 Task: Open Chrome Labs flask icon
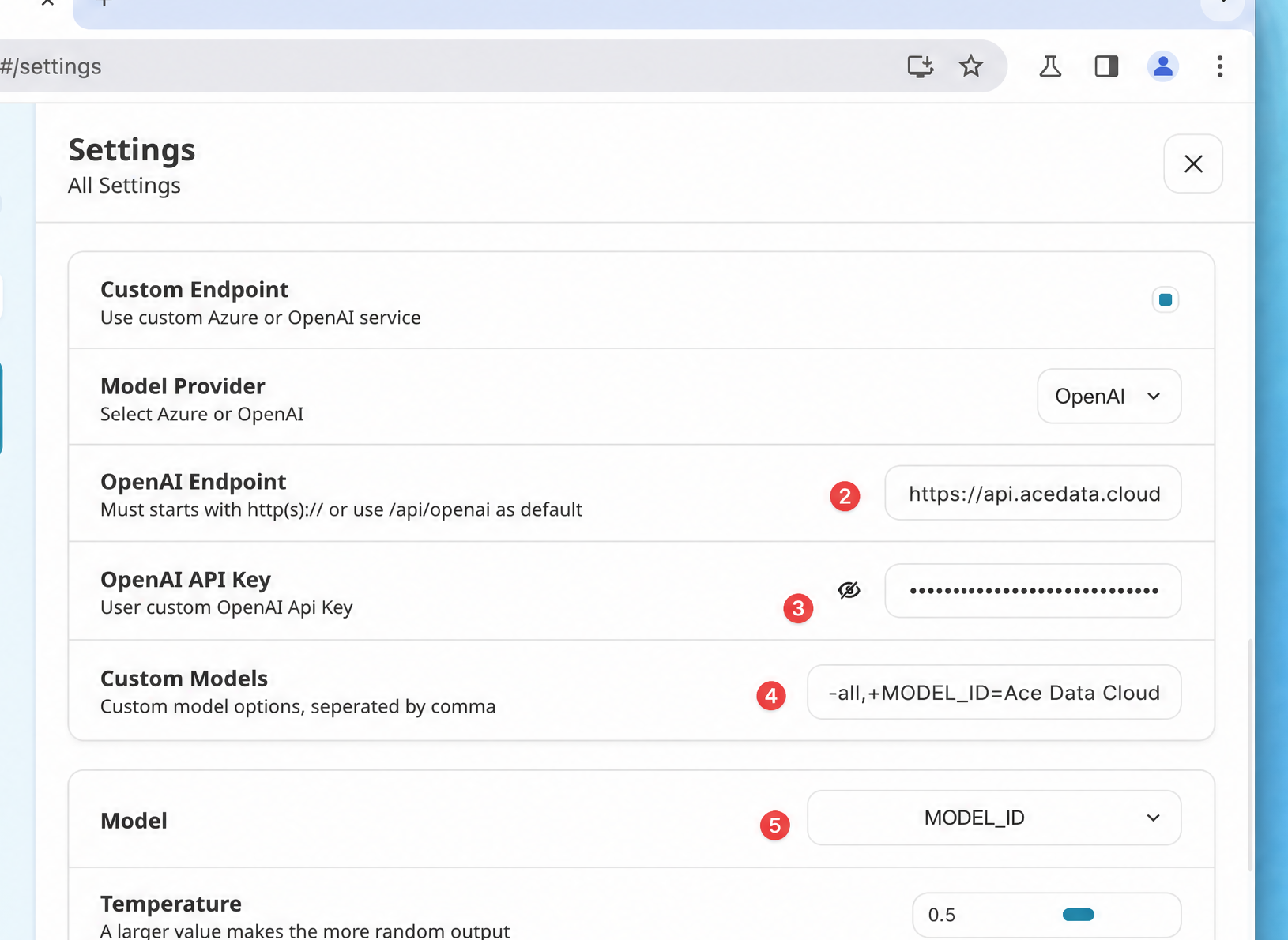click(1050, 66)
